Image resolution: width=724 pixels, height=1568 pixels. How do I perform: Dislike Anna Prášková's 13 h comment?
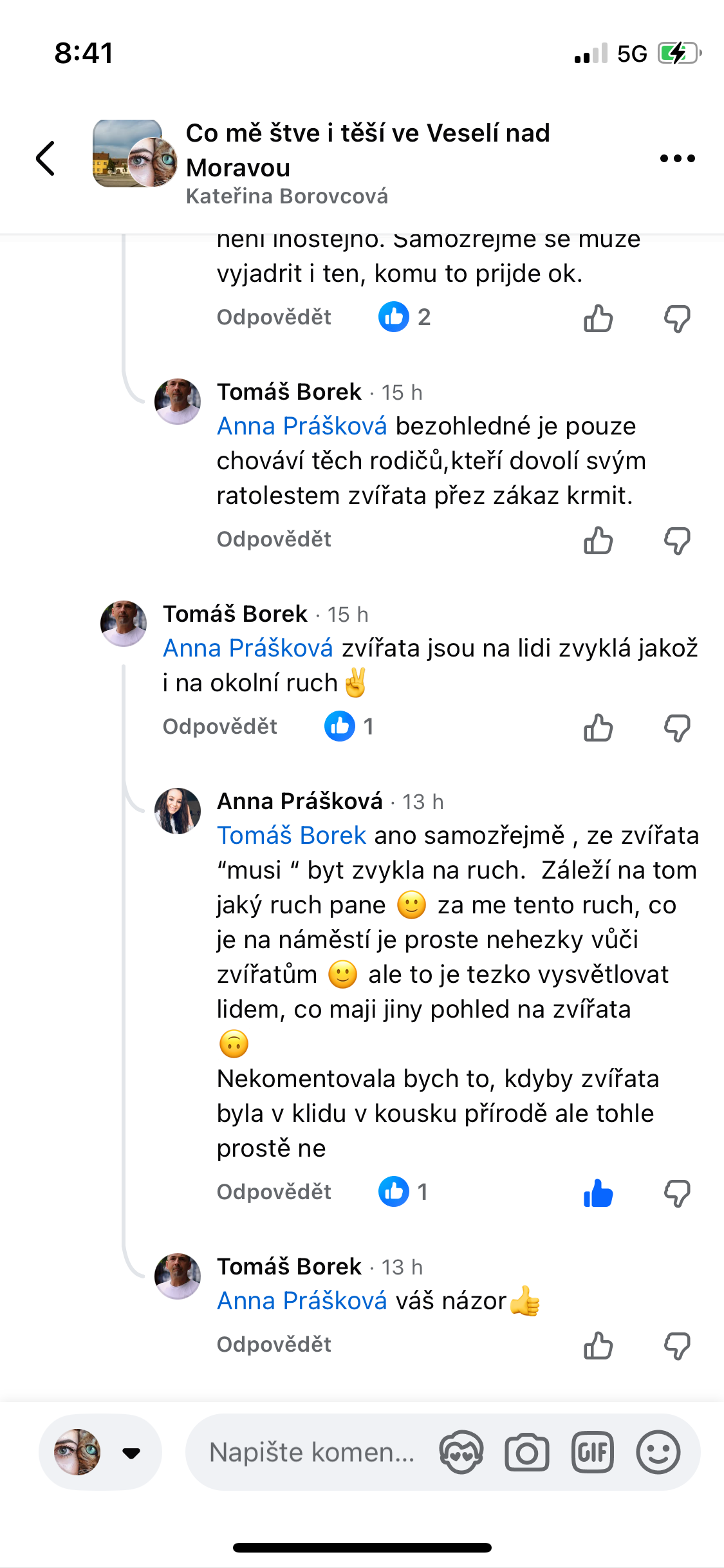pyautogui.click(x=677, y=1193)
